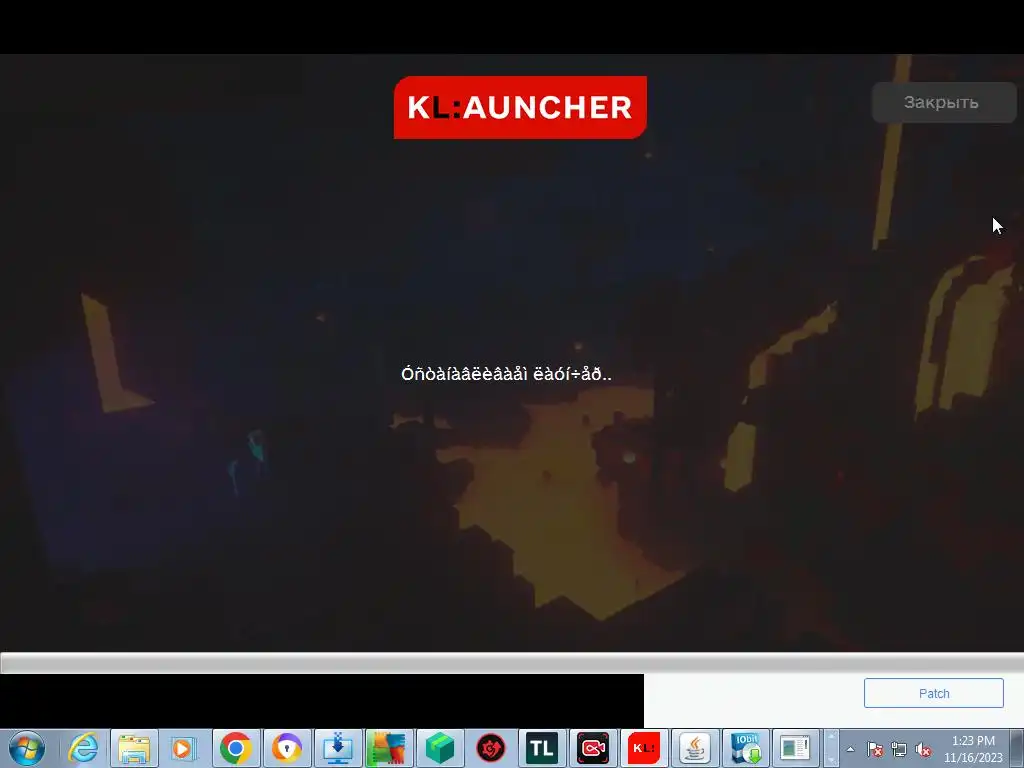Open Google Chrome from taskbar
The image size is (1024, 768).
pos(236,748)
